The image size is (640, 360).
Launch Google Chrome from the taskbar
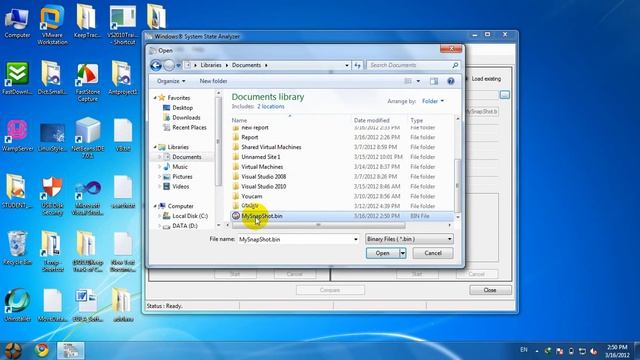(x=41, y=350)
